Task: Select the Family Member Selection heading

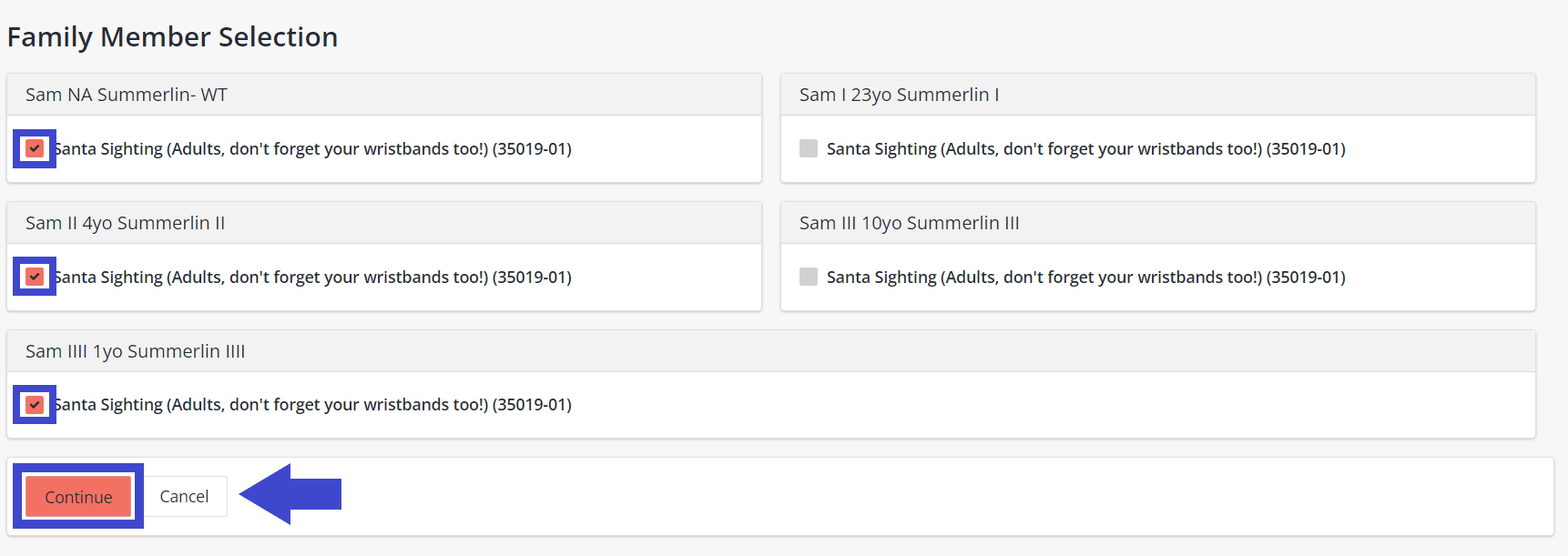Action: pos(172,37)
